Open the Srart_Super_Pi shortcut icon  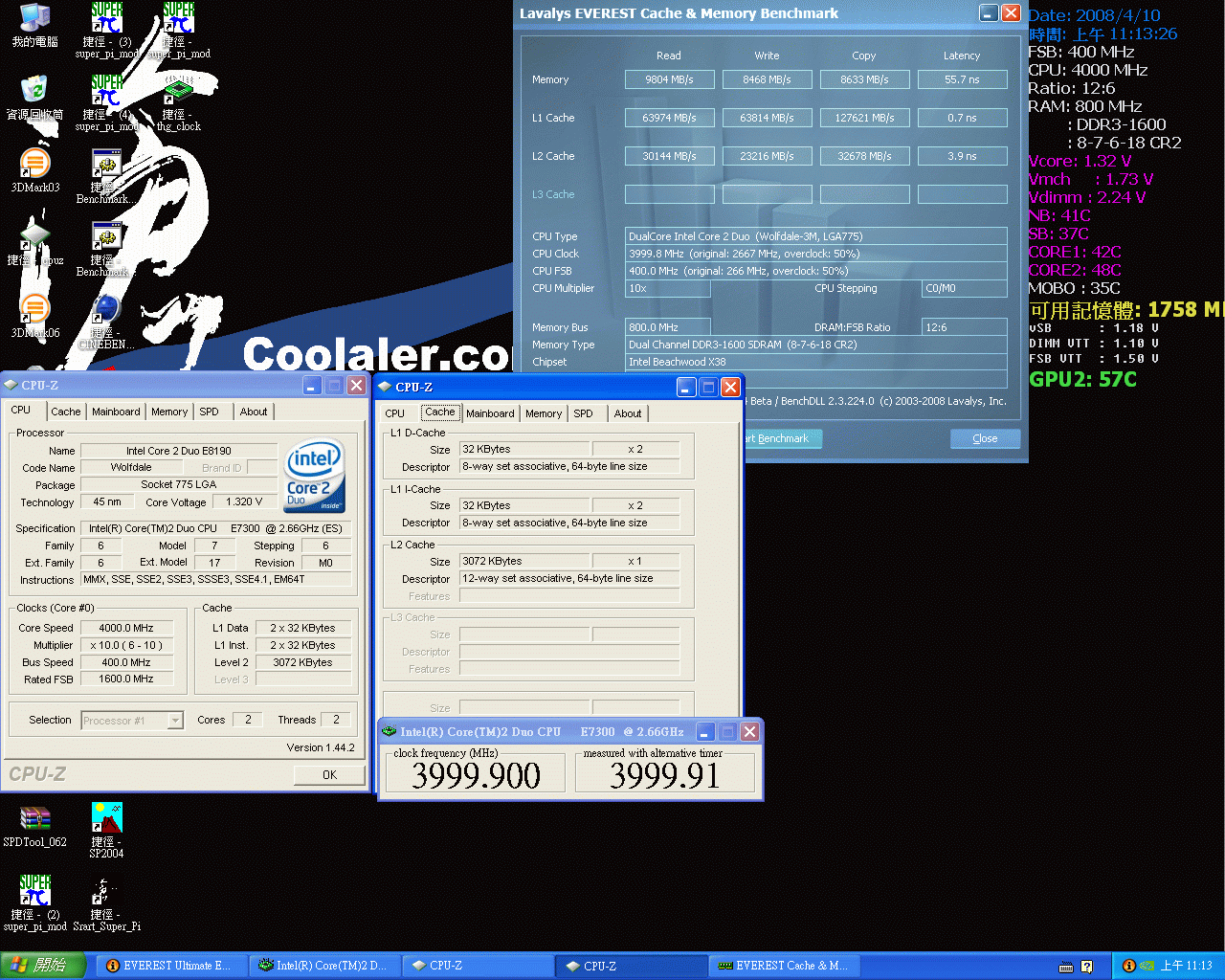pyautogui.click(x=106, y=903)
